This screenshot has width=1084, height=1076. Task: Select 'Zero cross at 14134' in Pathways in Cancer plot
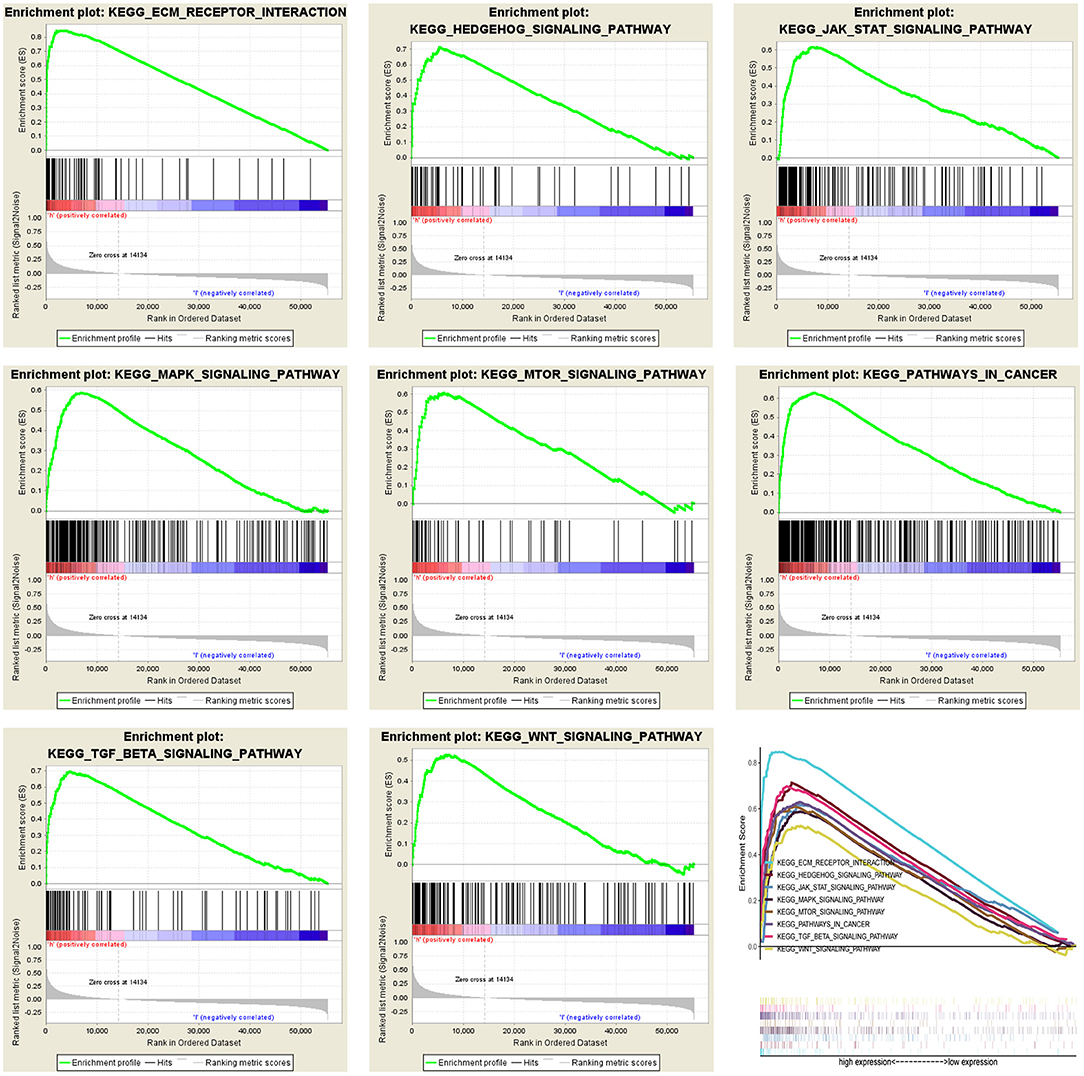tap(850, 618)
